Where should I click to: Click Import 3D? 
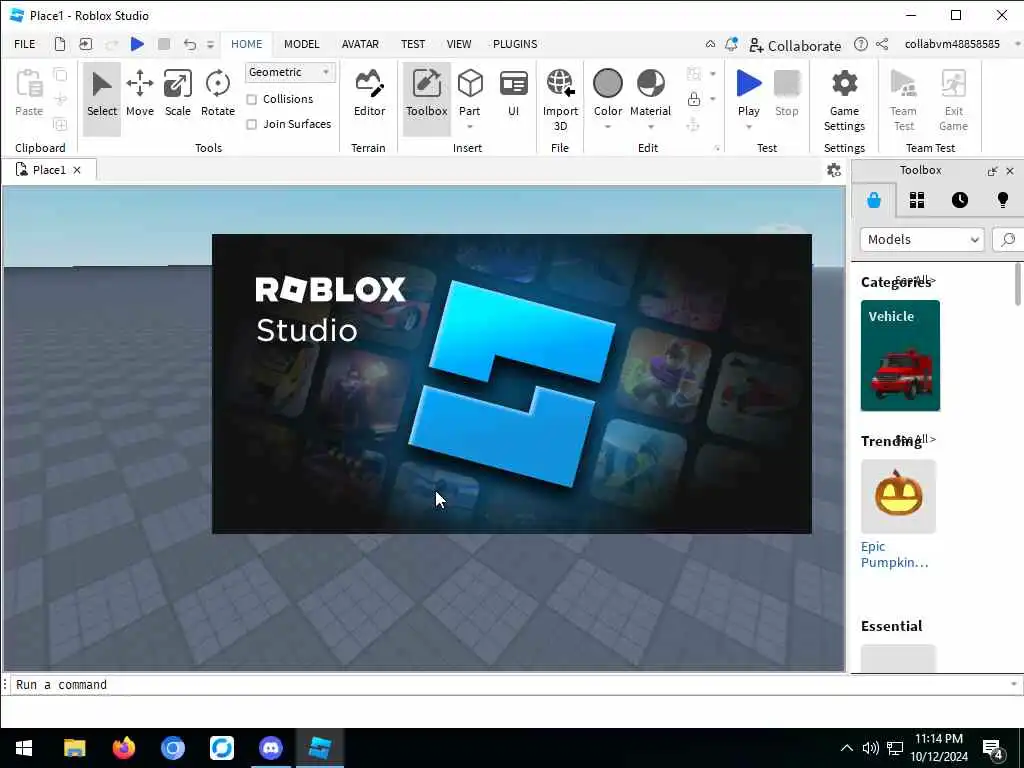coord(560,99)
